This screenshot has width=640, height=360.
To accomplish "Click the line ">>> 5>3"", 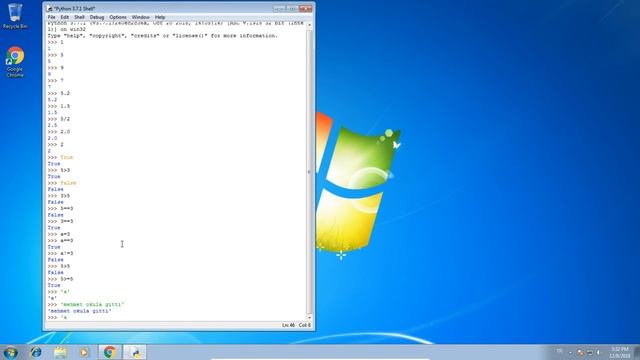I will point(58,170).
